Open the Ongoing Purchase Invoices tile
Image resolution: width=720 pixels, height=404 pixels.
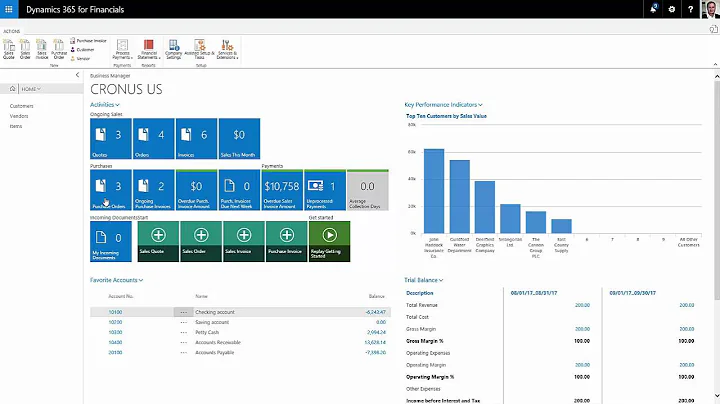pyautogui.click(x=153, y=190)
